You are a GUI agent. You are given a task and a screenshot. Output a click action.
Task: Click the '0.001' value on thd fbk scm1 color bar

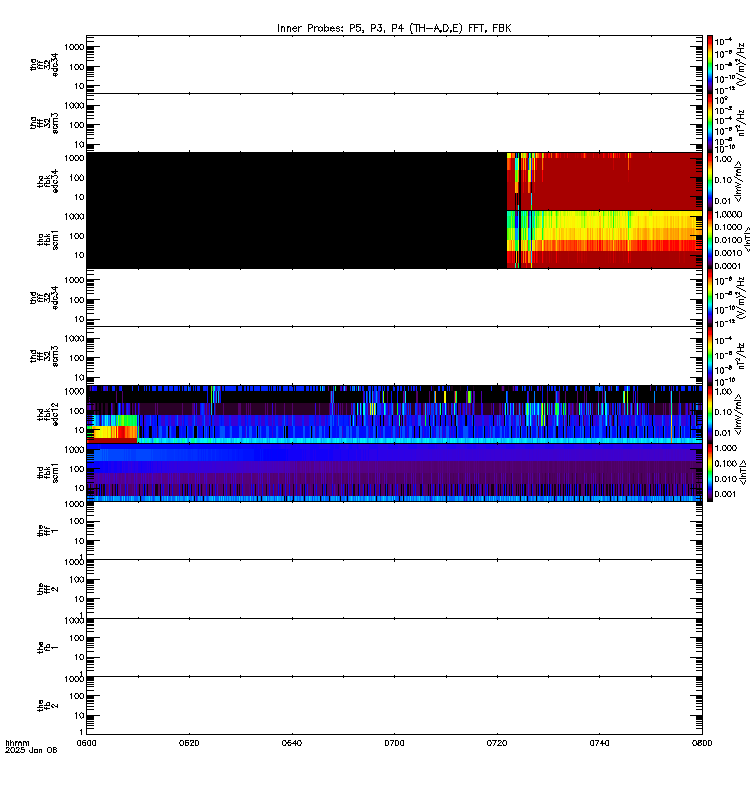(x=725, y=494)
